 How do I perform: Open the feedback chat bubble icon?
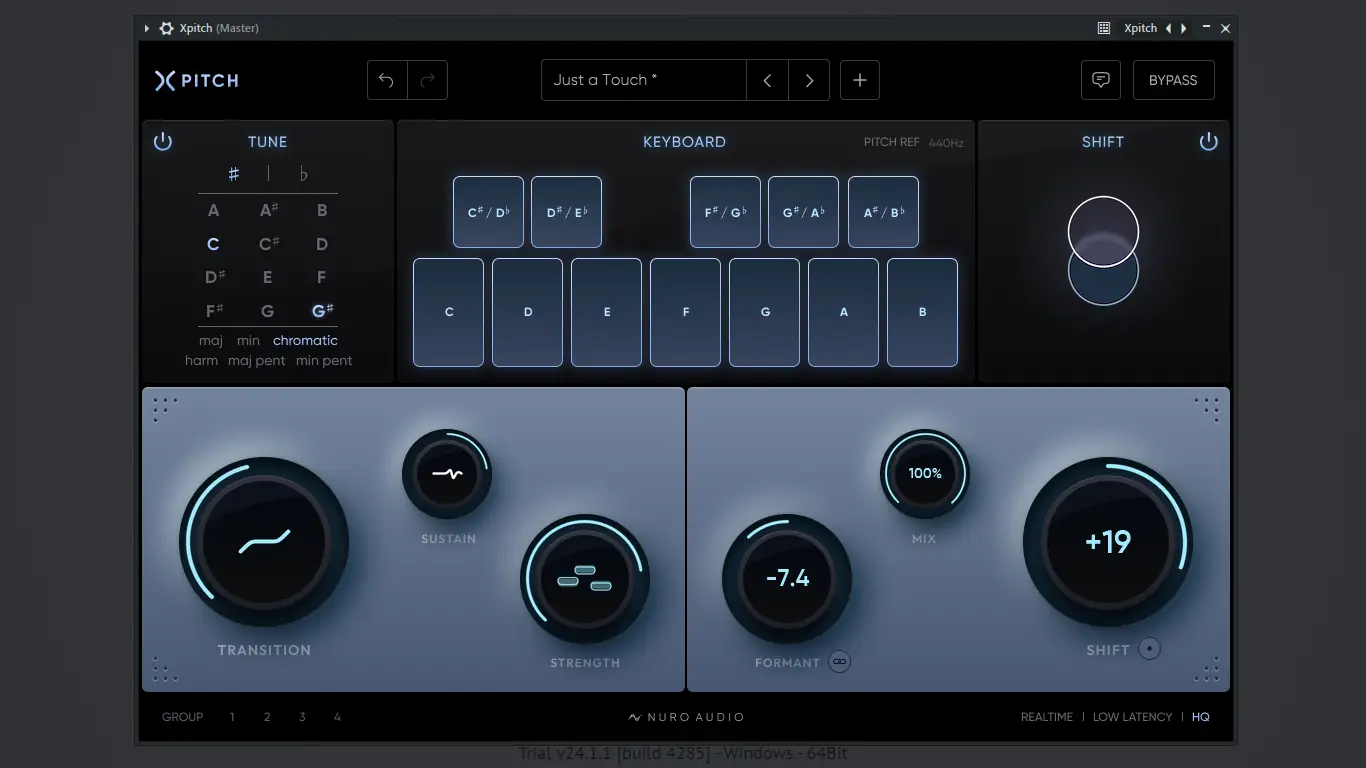(1101, 80)
